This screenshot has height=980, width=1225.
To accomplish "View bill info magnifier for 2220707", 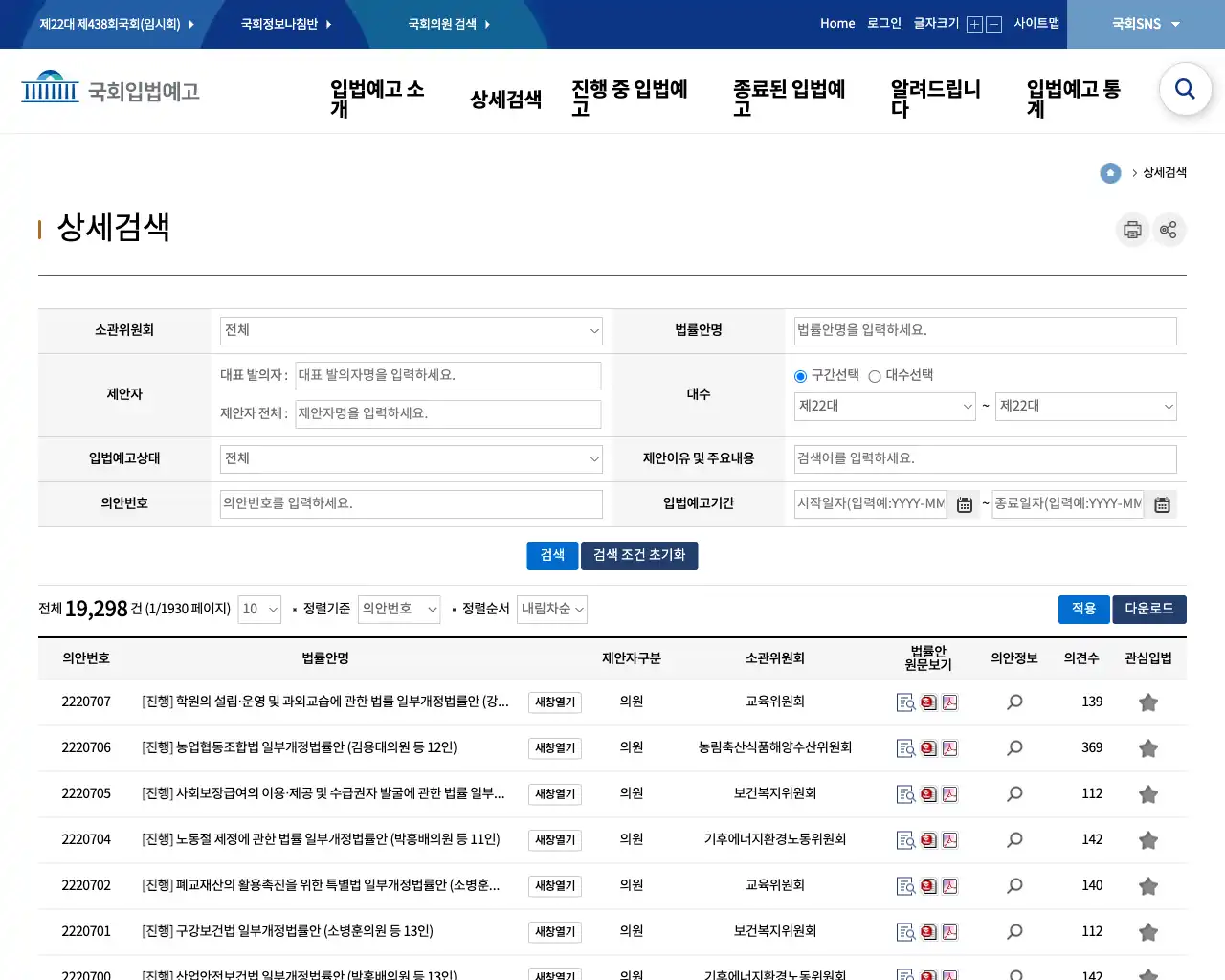I will (1014, 702).
